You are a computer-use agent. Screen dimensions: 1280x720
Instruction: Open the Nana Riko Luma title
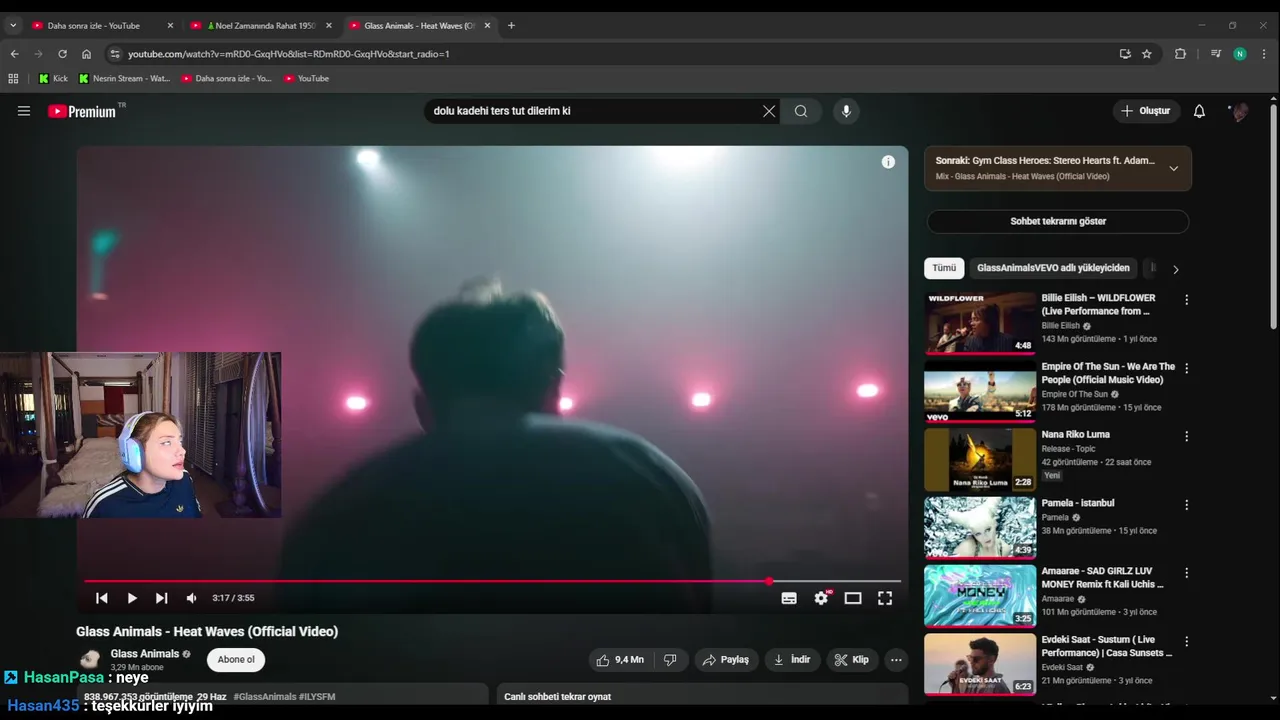[1075, 435]
